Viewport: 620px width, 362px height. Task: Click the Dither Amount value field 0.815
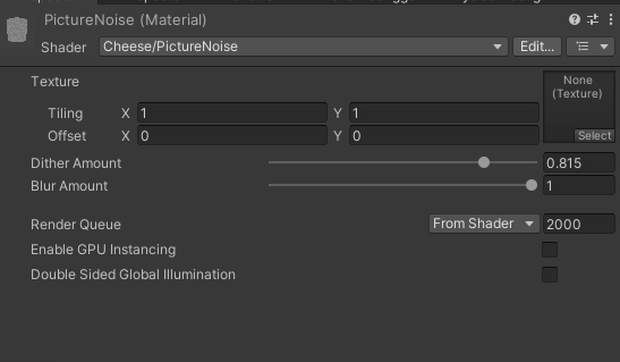click(x=579, y=162)
